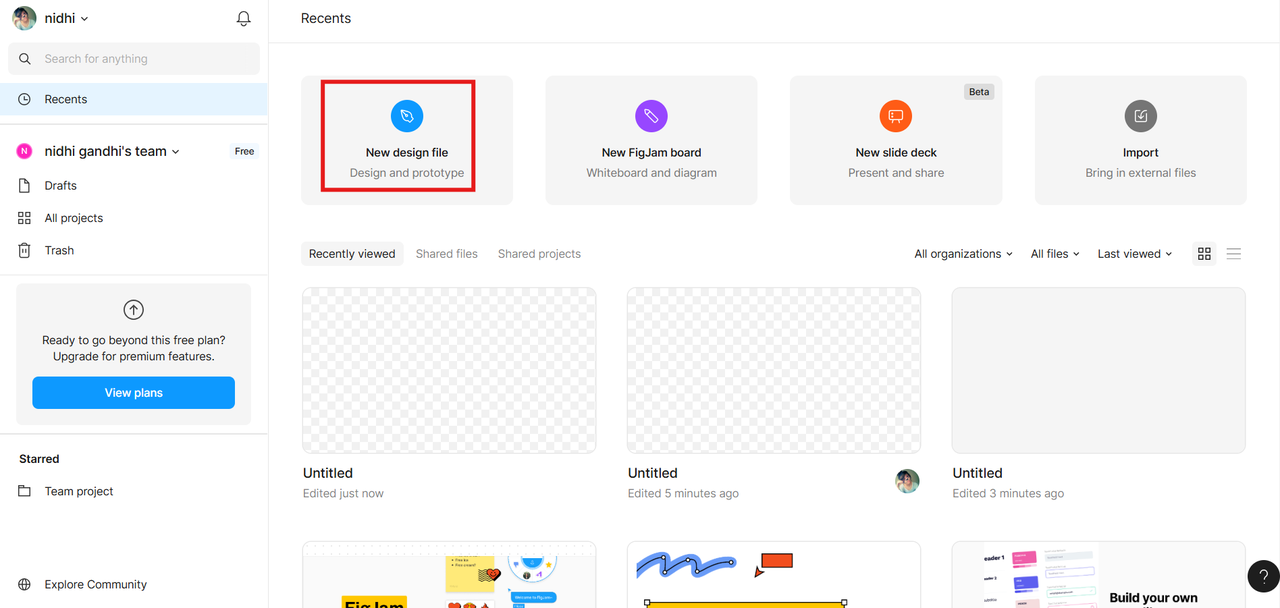This screenshot has width=1280, height=608.
Task: Switch to the Shared files tab
Action: tap(447, 254)
